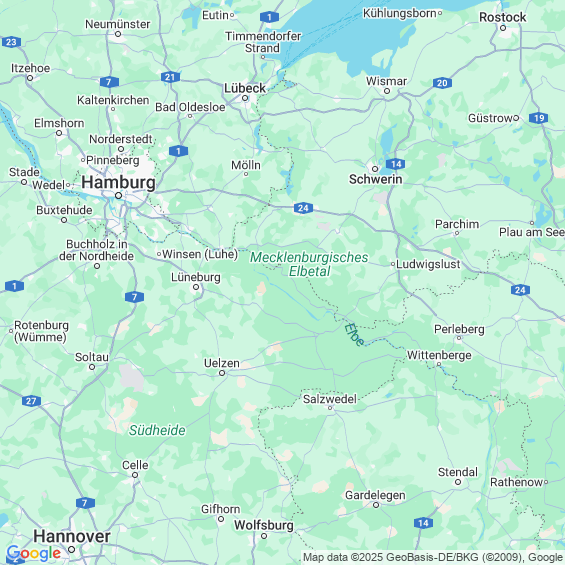Select the A27 highway shield west of Soltau
The width and height of the screenshot is (565, 565).
[x=31, y=401]
